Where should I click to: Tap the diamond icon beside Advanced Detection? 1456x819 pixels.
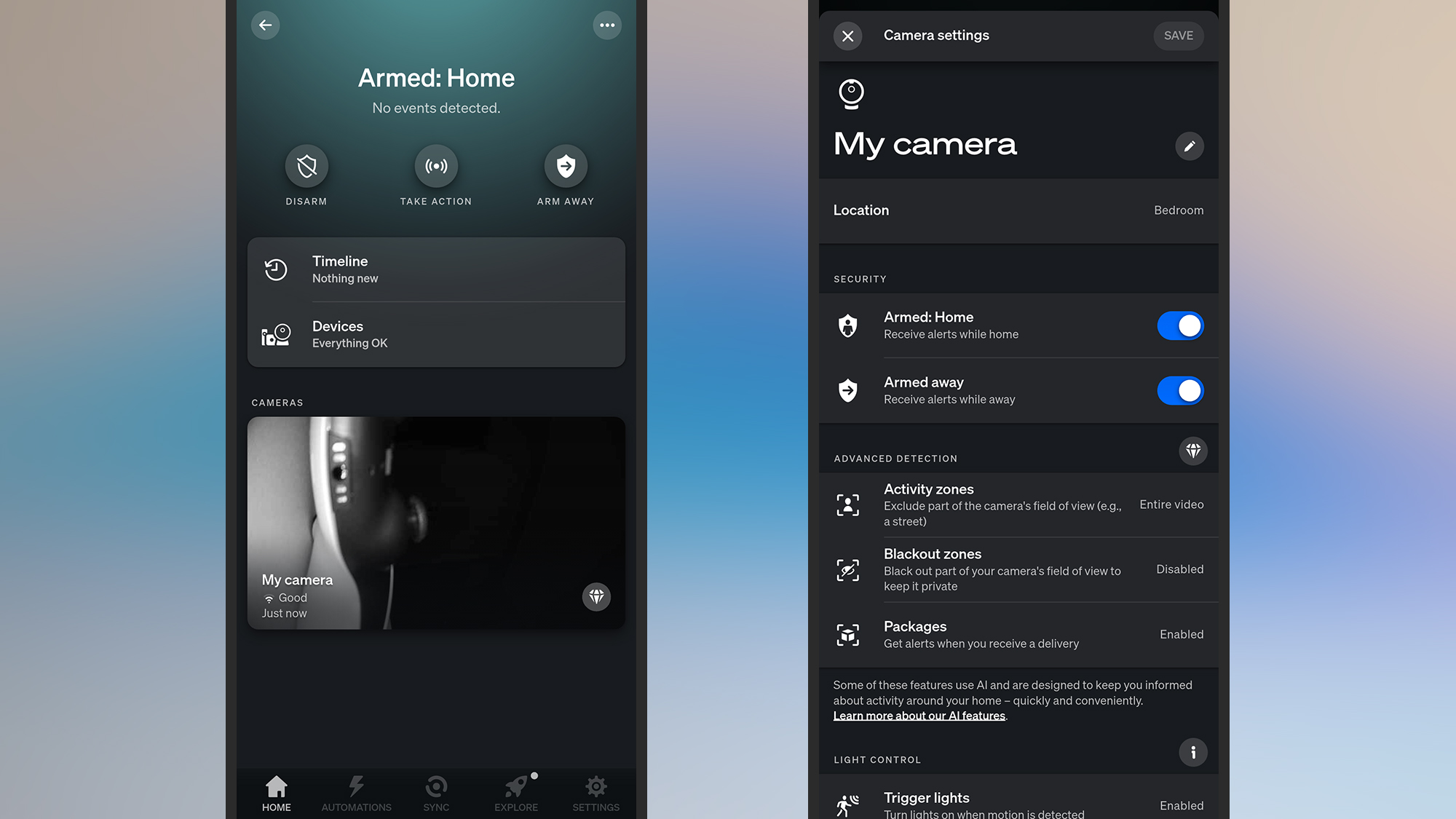[x=1193, y=451]
